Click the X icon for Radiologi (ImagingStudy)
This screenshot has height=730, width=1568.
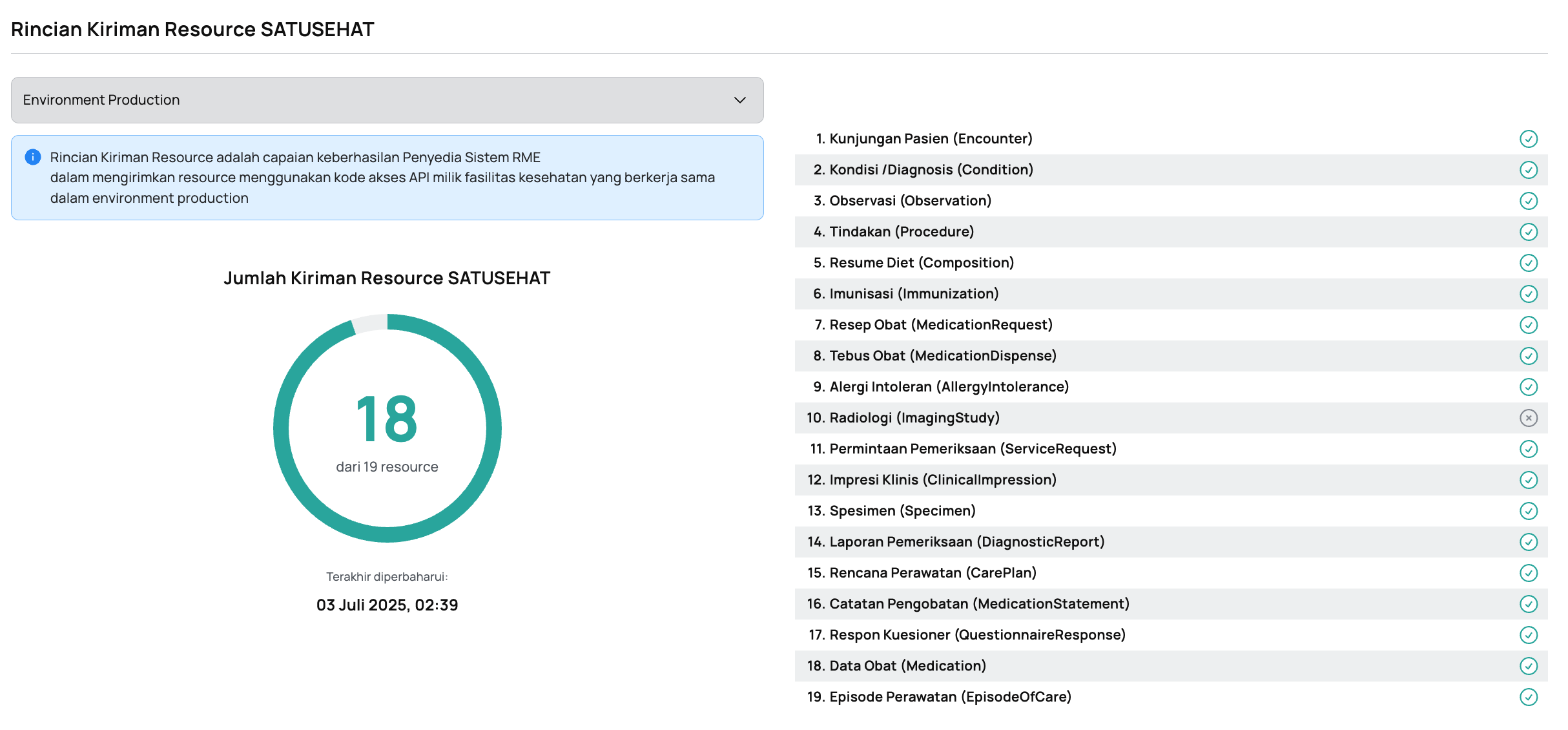click(x=1528, y=418)
